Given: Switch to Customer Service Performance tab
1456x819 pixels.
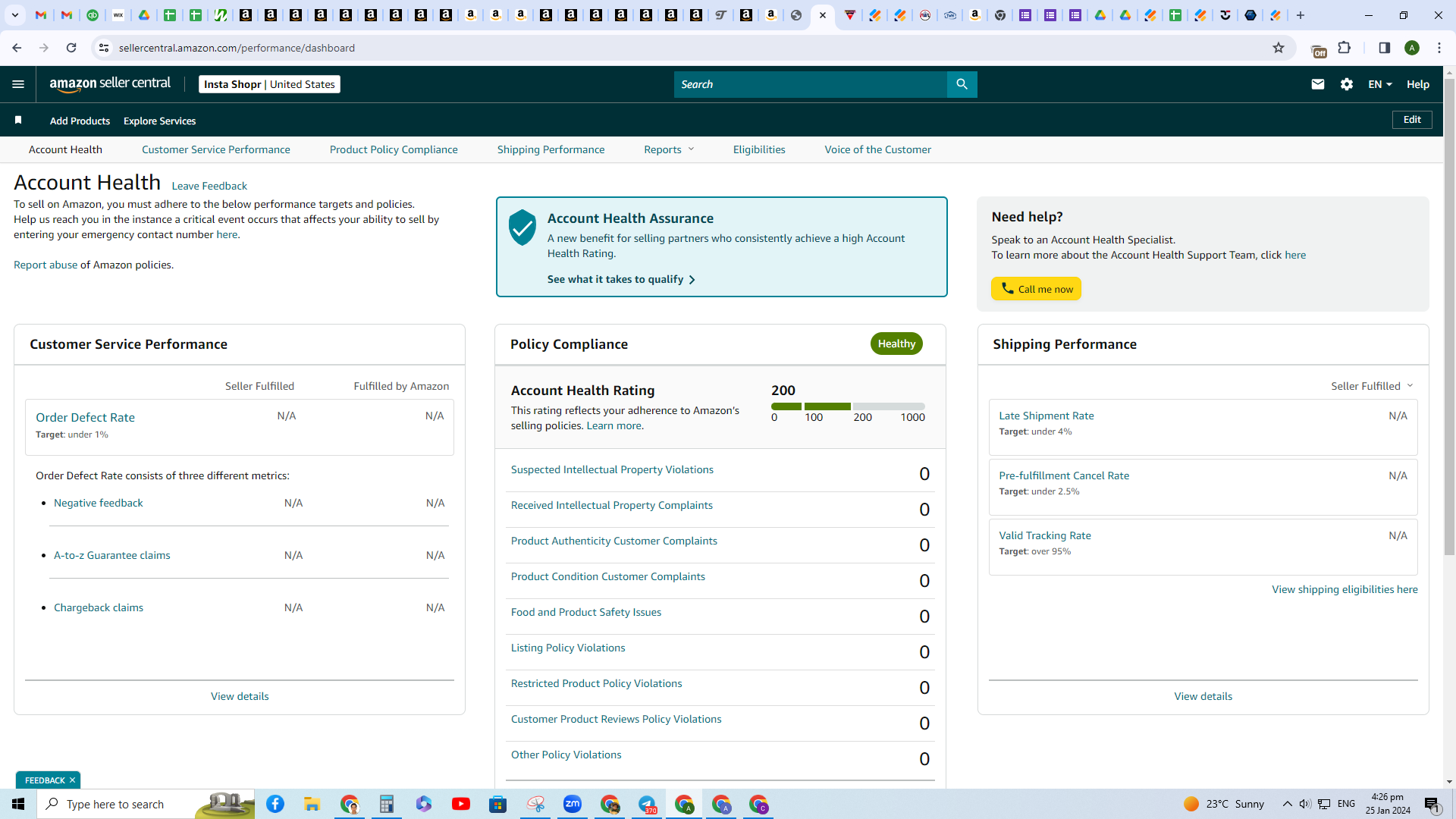Looking at the screenshot, I should [216, 149].
